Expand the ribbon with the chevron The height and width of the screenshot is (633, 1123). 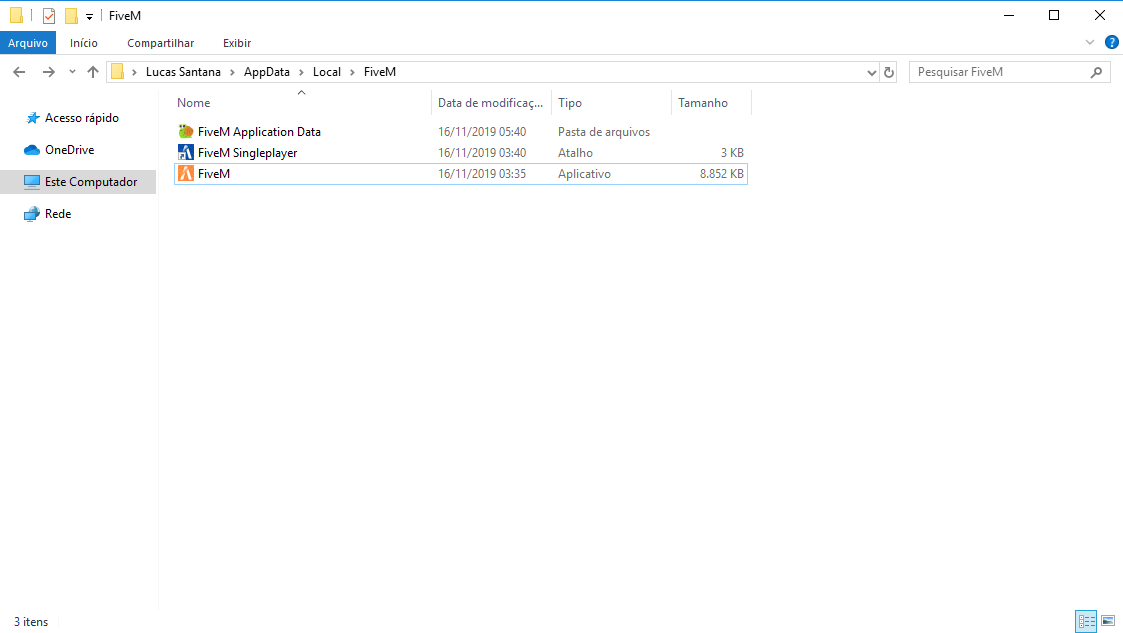[1090, 42]
